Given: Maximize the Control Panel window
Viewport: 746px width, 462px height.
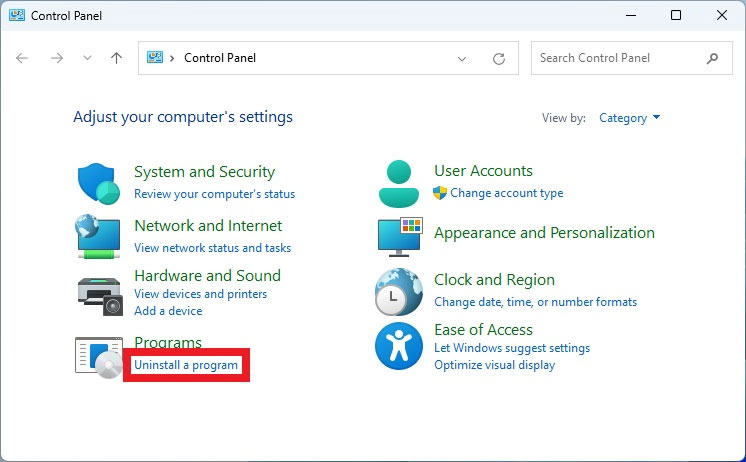Looking at the screenshot, I should coord(676,15).
